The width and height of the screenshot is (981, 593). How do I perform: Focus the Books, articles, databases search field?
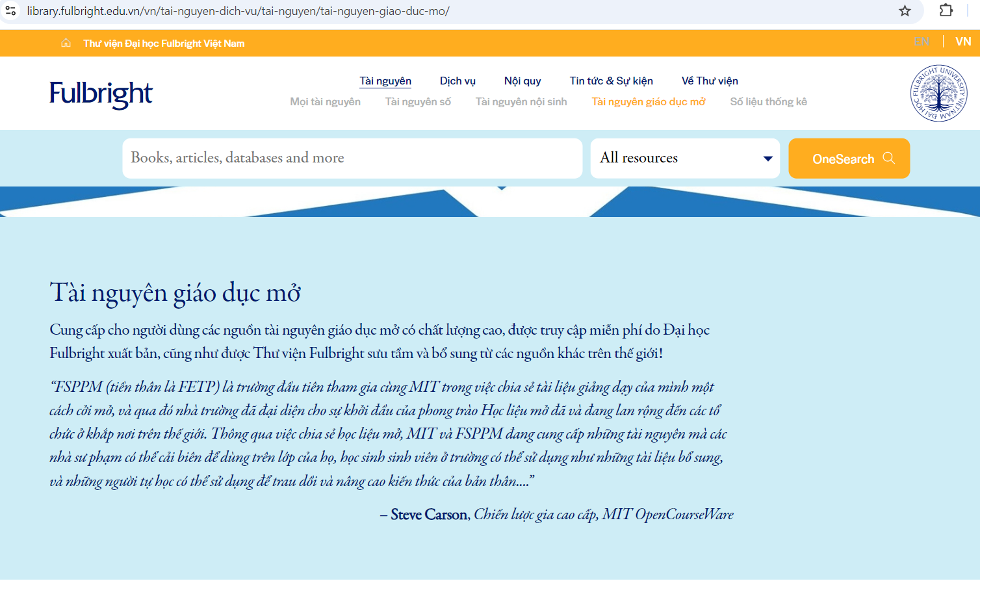(x=352, y=158)
